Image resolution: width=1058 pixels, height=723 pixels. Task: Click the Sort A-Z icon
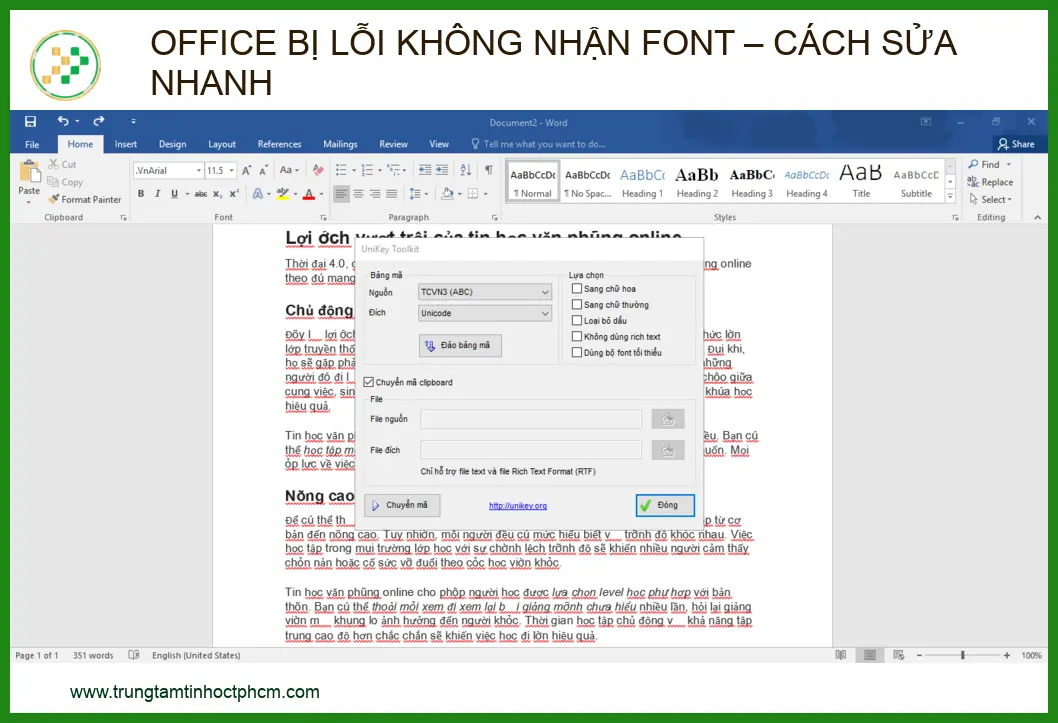(x=467, y=170)
